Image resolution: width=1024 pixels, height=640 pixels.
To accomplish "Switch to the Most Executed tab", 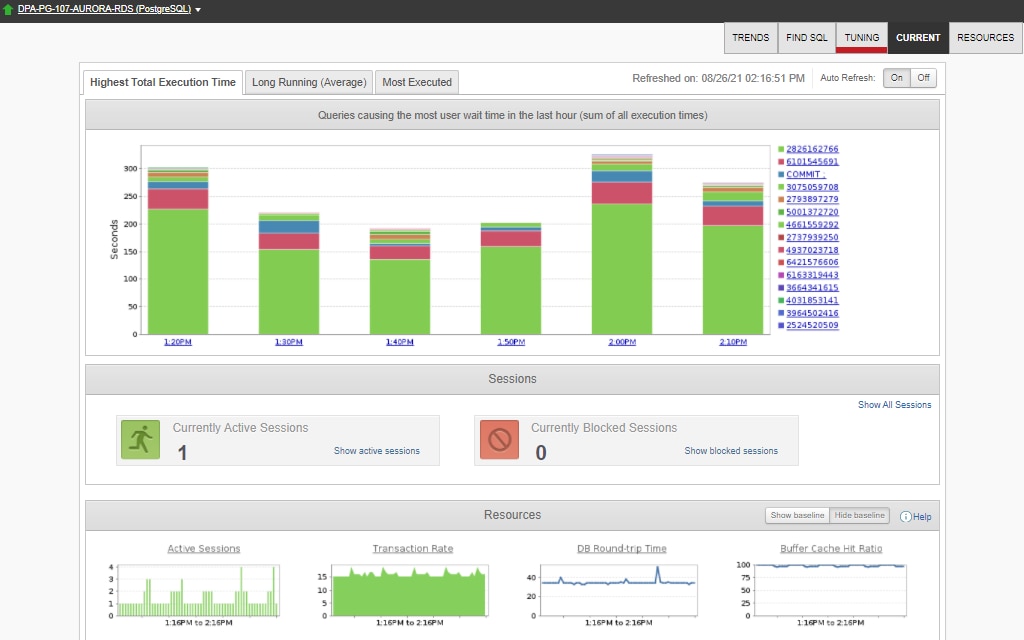I will tap(417, 82).
